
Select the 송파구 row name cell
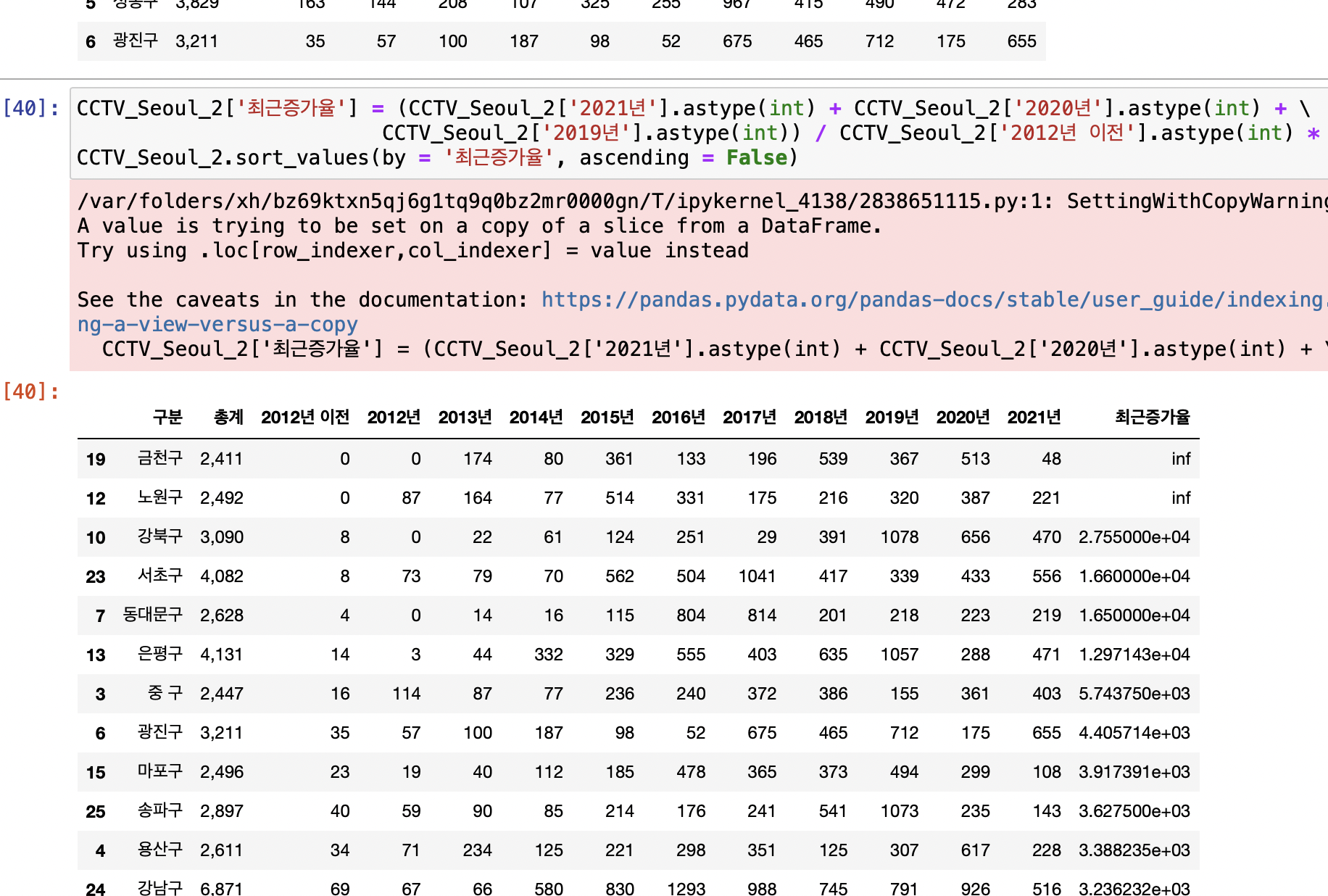coord(160,810)
